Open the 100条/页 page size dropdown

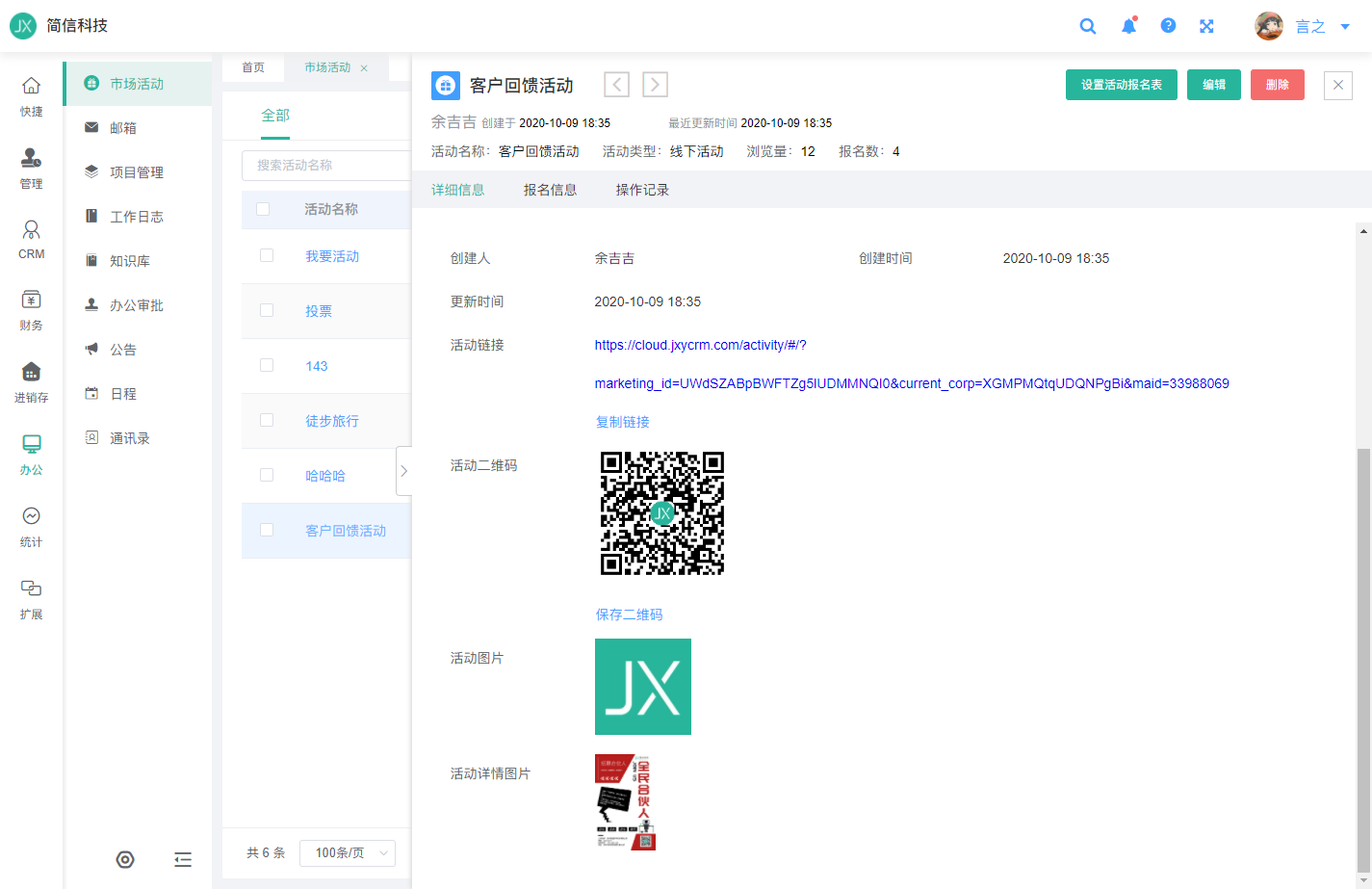pyautogui.click(x=348, y=853)
